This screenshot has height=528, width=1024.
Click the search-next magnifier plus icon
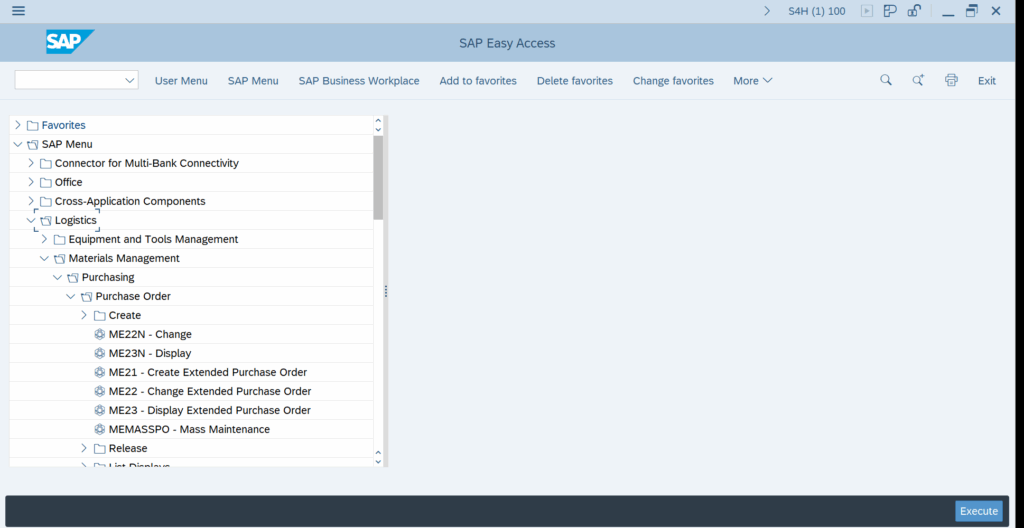918,80
